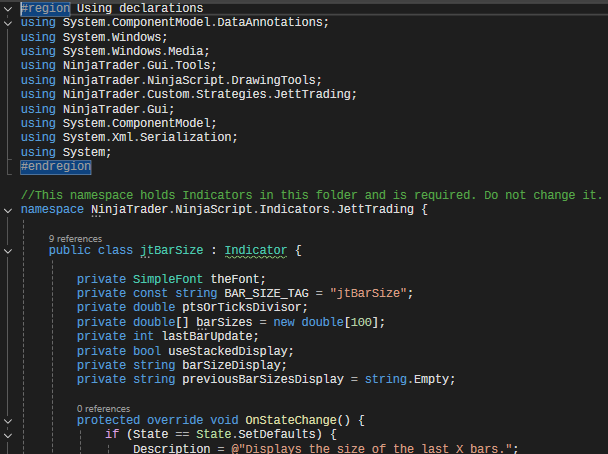This screenshot has width=608, height=454.
Task: Click the useStackedDisplay field
Action: point(228,351)
